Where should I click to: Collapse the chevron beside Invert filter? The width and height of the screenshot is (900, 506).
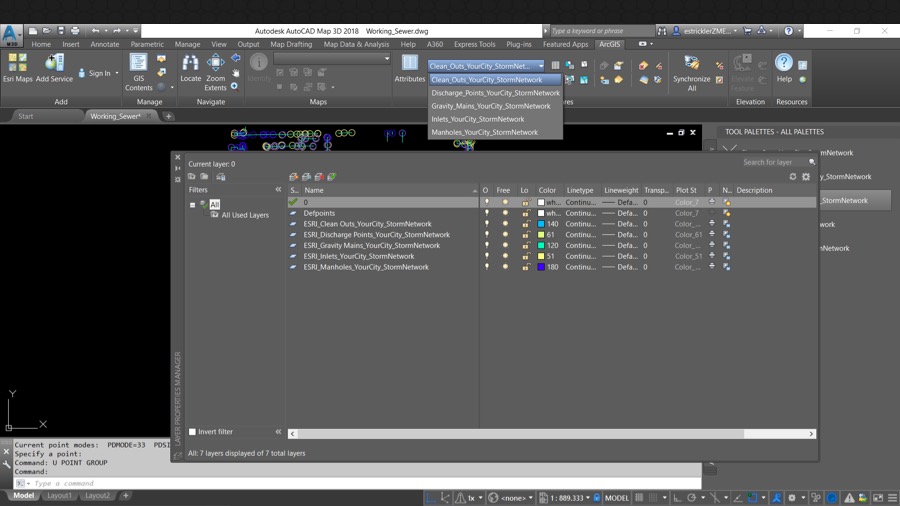tap(278, 431)
